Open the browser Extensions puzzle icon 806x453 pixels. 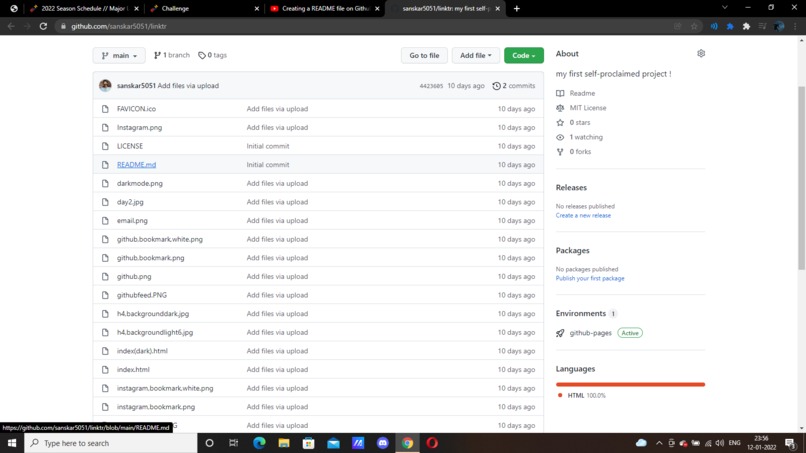tap(746, 26)
